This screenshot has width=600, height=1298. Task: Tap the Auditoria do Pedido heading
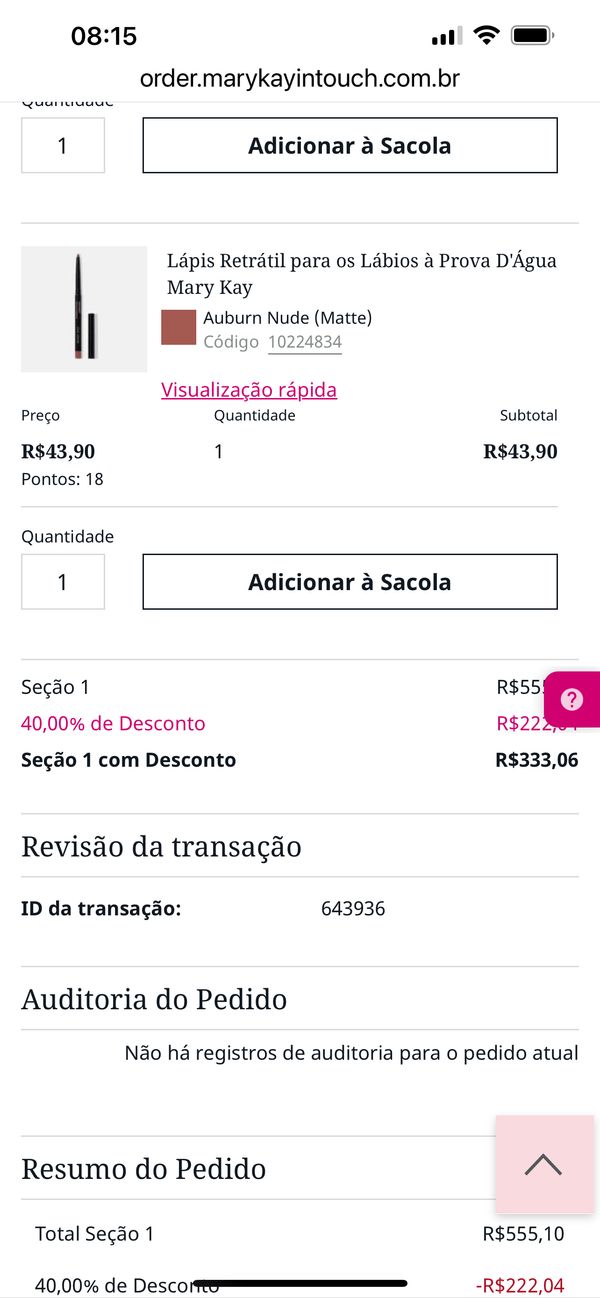[x=154, y=999]
